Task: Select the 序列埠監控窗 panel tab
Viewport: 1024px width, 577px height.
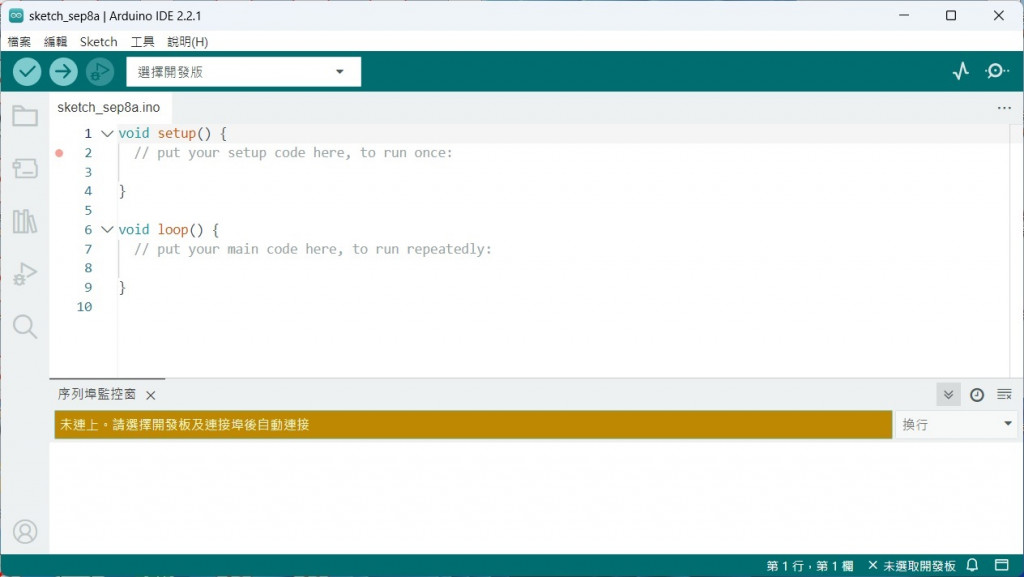Action: coord(97,394)
